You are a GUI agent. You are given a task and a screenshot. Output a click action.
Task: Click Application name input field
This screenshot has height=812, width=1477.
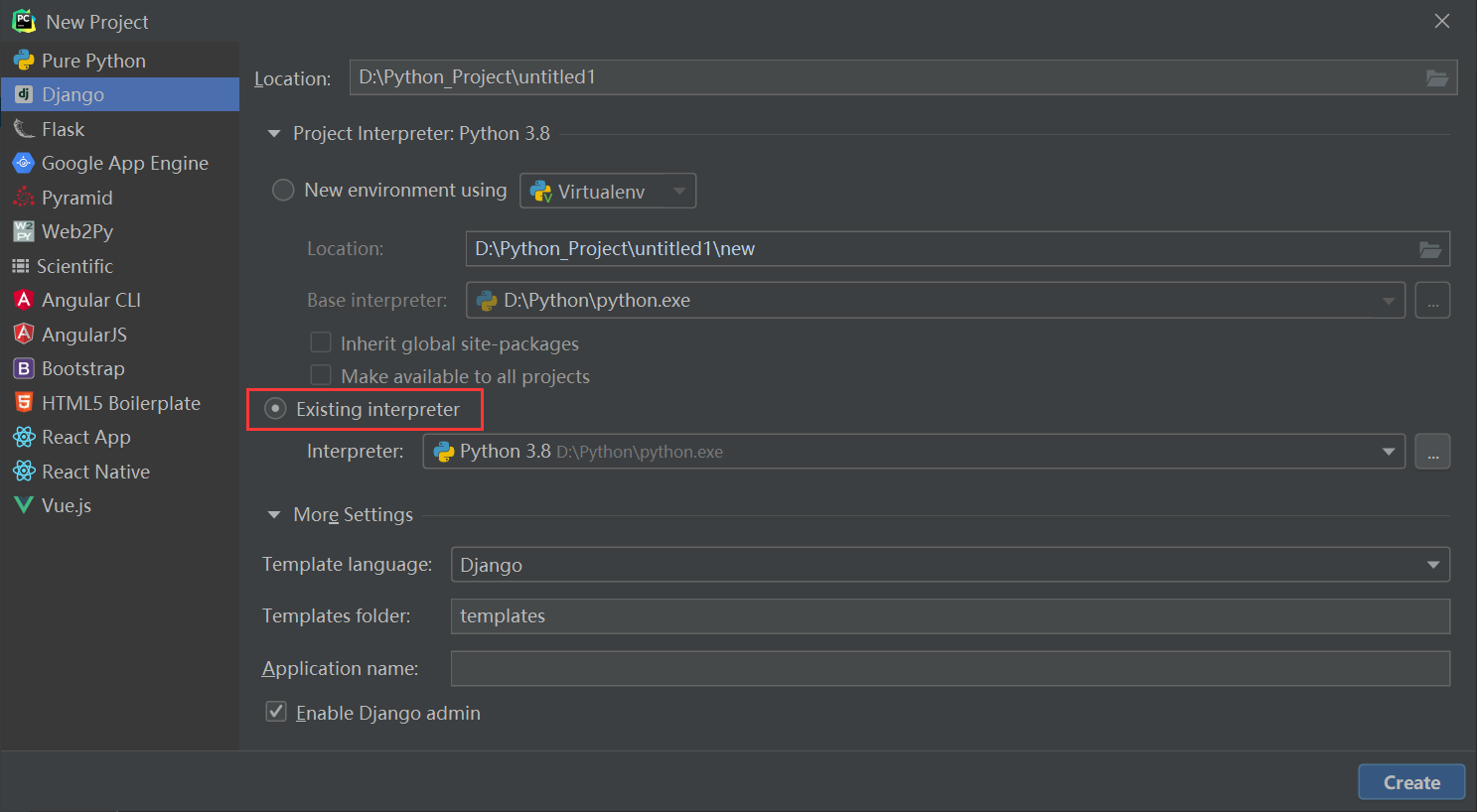pyautogui.click(x=951, y=668)
